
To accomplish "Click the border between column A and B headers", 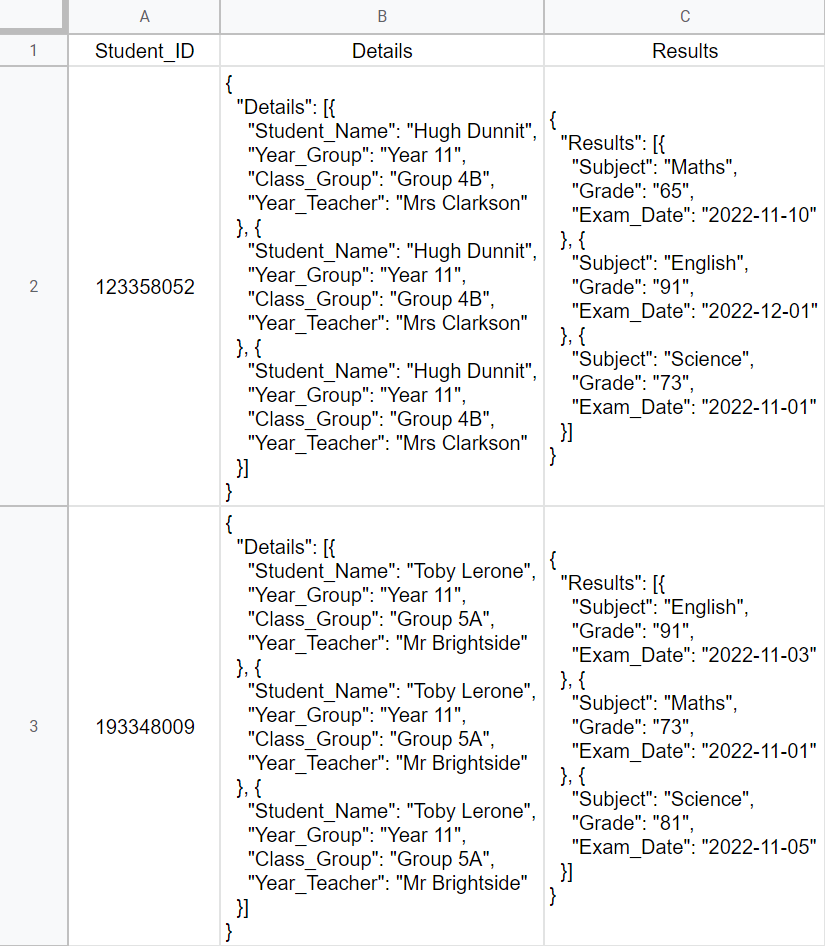I will 220,16.
